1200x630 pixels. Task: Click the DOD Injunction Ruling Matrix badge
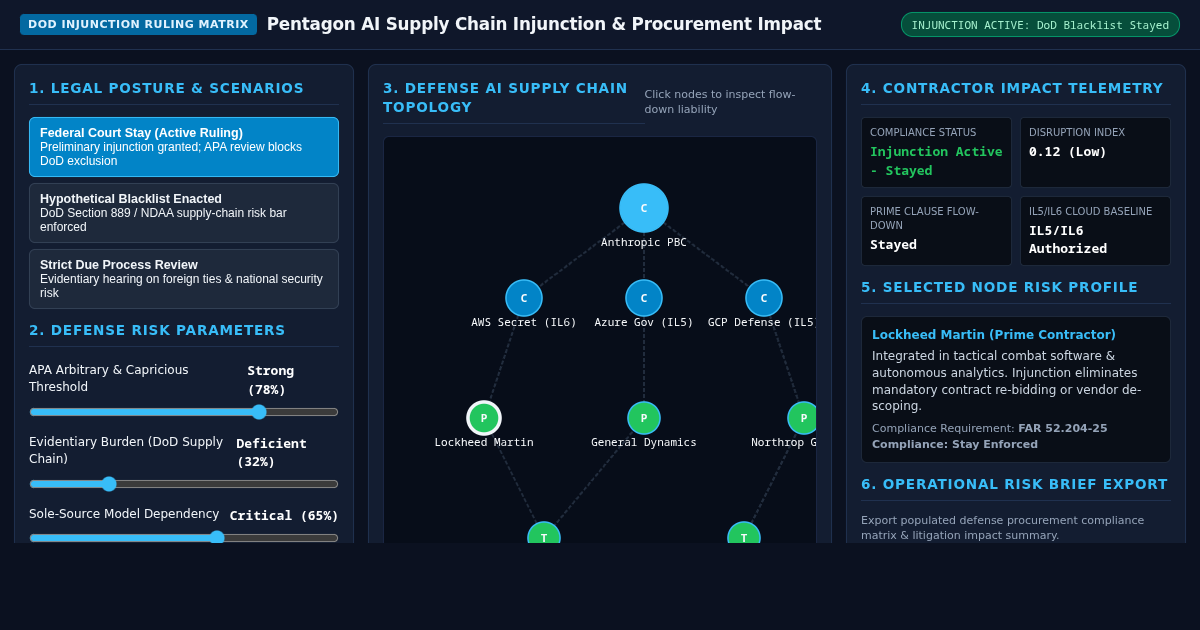tap(138, 25)
